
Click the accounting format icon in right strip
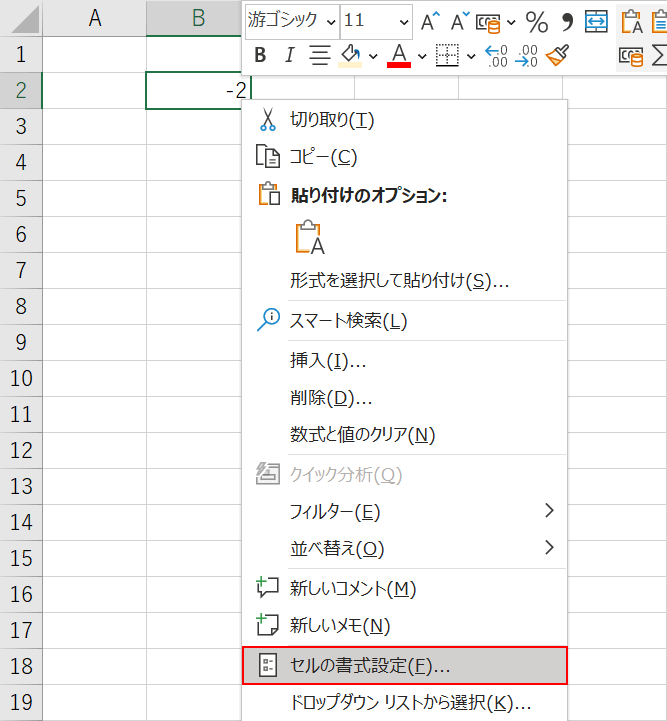pos(631,57)
